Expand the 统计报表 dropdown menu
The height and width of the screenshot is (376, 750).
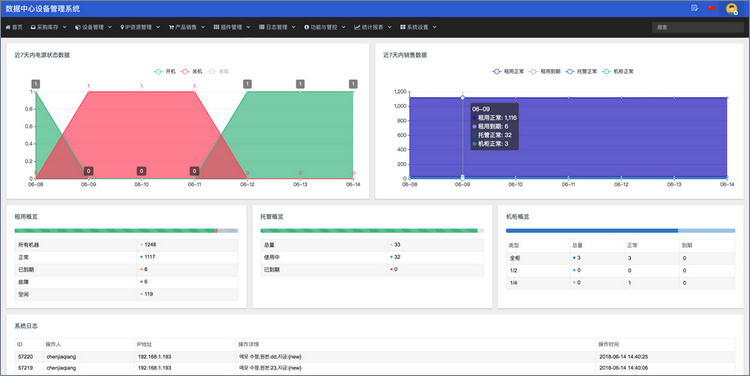[373, 27]
